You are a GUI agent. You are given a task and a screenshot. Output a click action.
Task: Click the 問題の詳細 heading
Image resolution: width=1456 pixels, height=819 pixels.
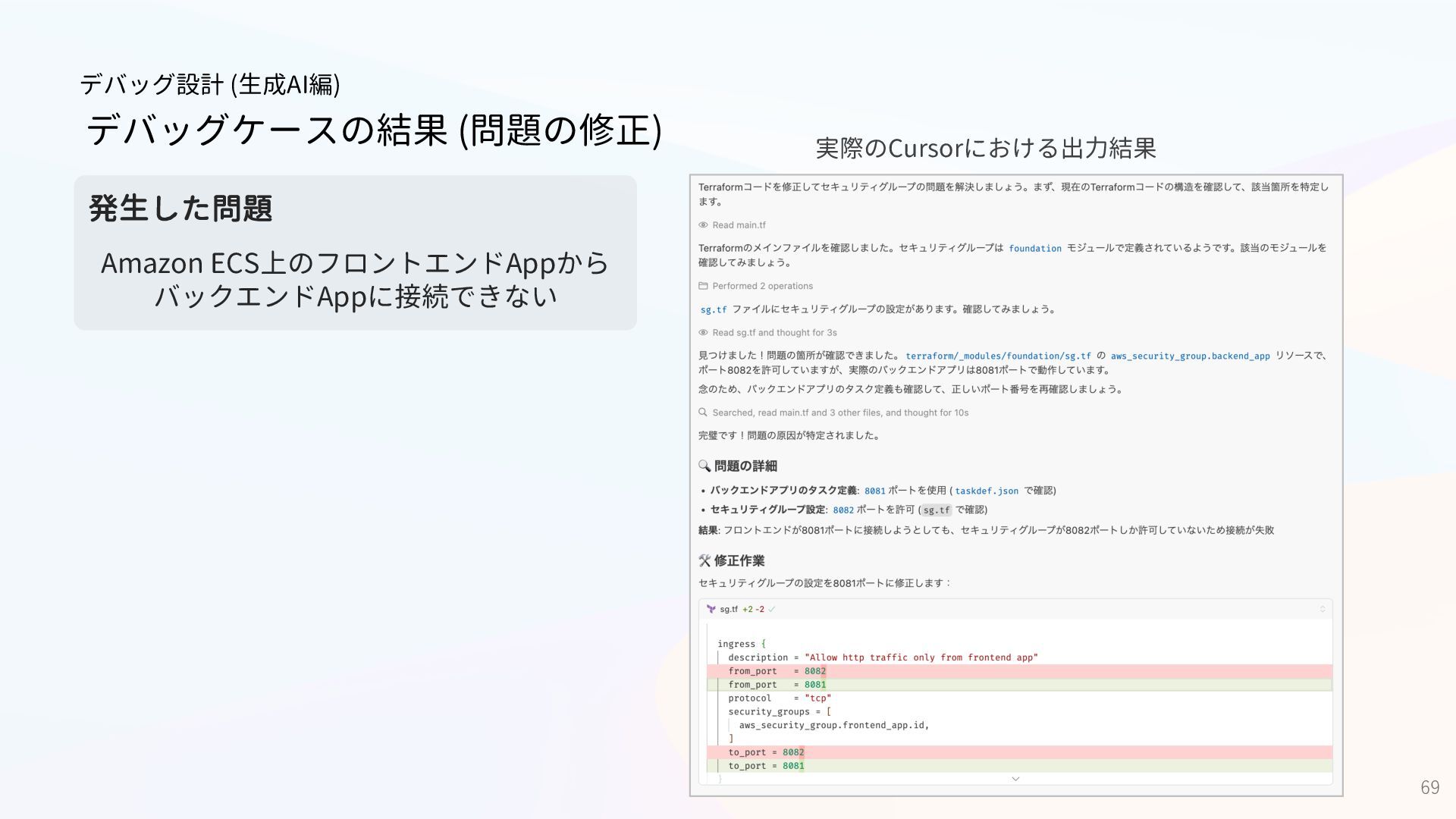click(745, 466)
